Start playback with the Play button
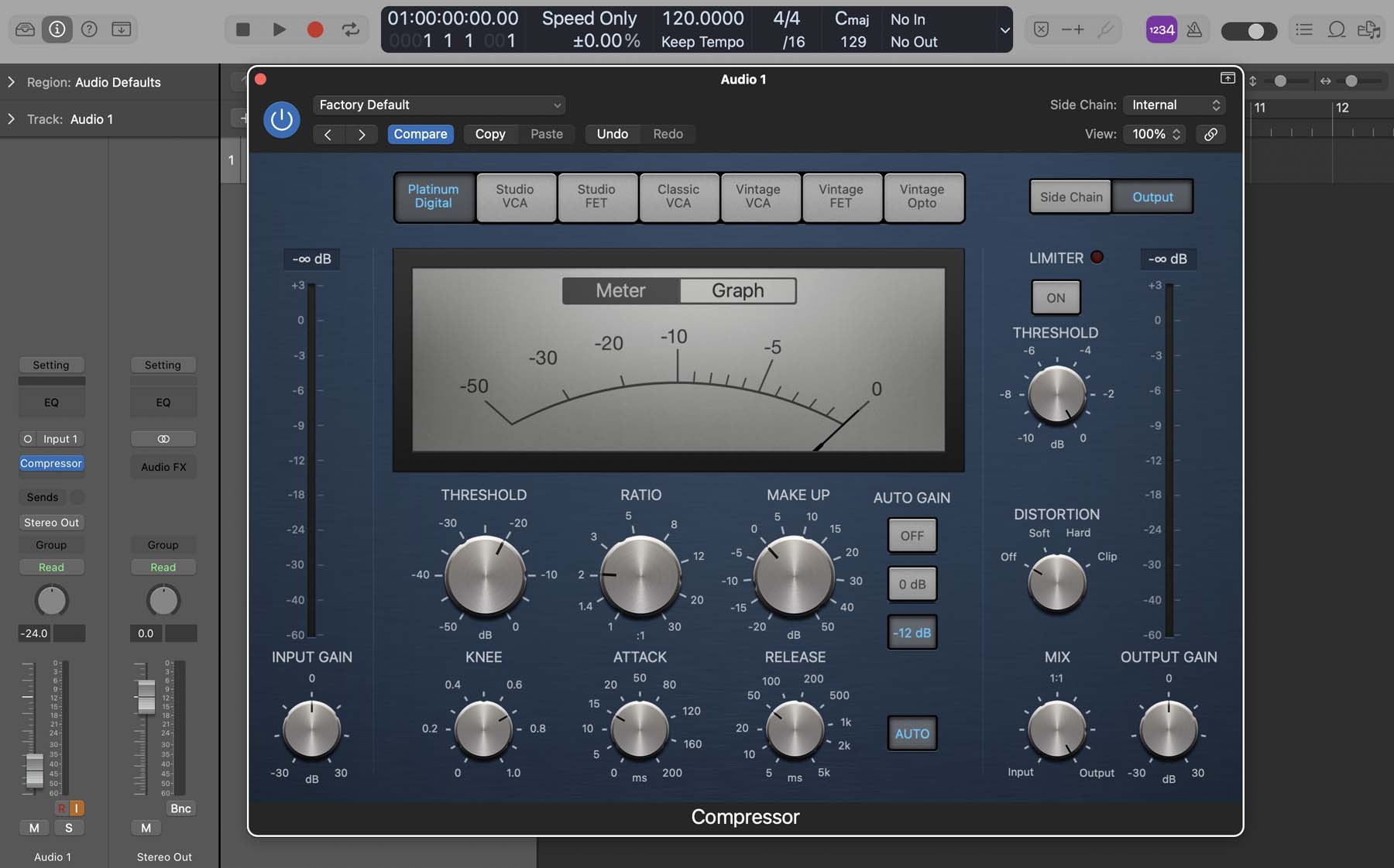Image resolution: width=1394 pixels, height=868 pixels. [x=279, y=29]
